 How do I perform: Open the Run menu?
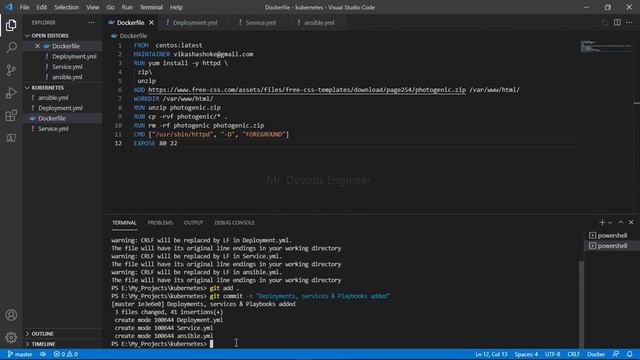coord(127,7)
